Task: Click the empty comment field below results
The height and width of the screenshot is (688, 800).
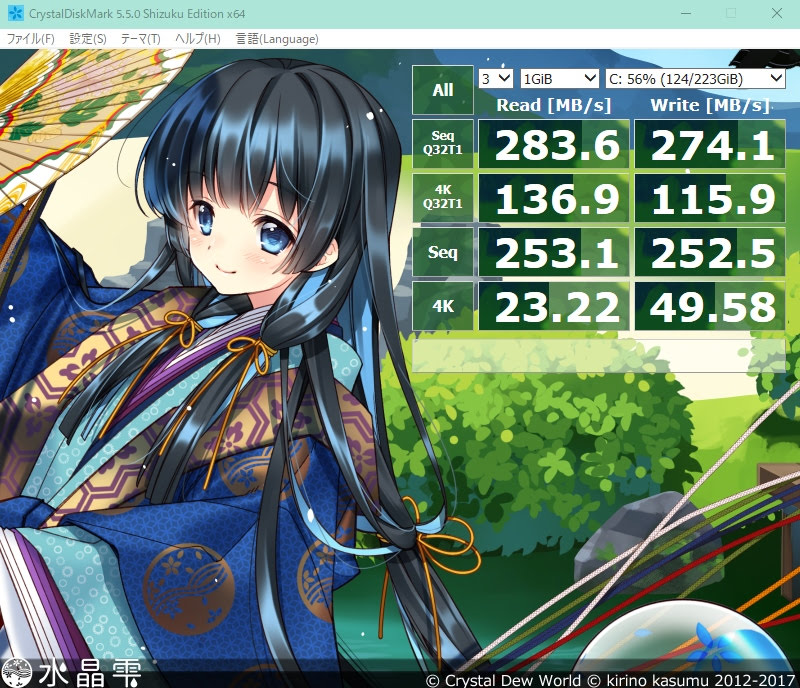Action: coord(598,354)
